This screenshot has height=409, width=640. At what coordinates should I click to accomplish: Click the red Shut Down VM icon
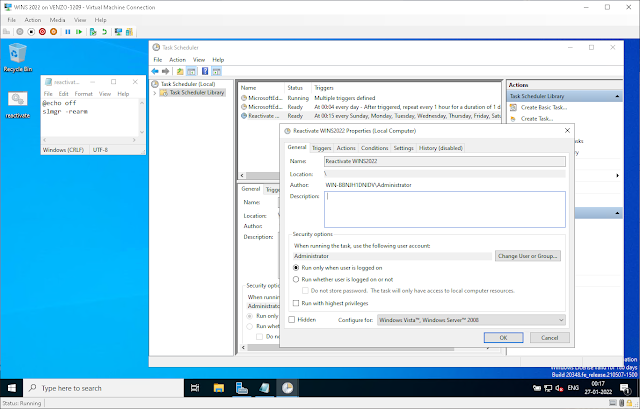[42, 31]
